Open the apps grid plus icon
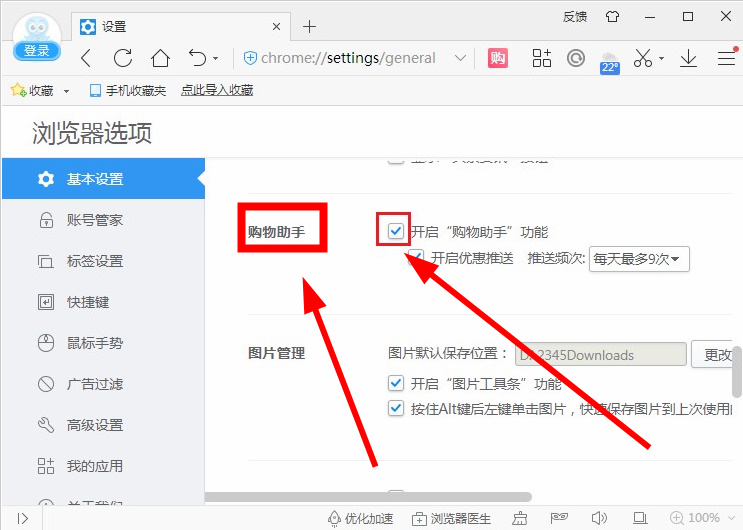The height and width of the screenshot is (530, 743). pos(542,58)
